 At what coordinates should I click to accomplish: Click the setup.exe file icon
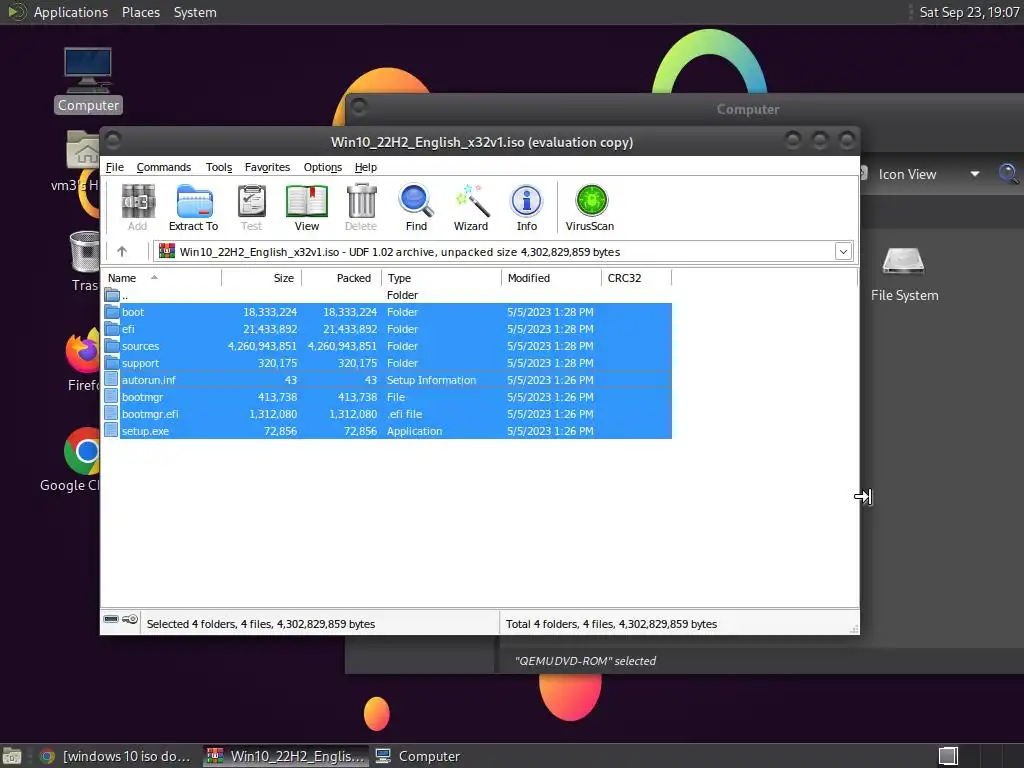(112, 431)
